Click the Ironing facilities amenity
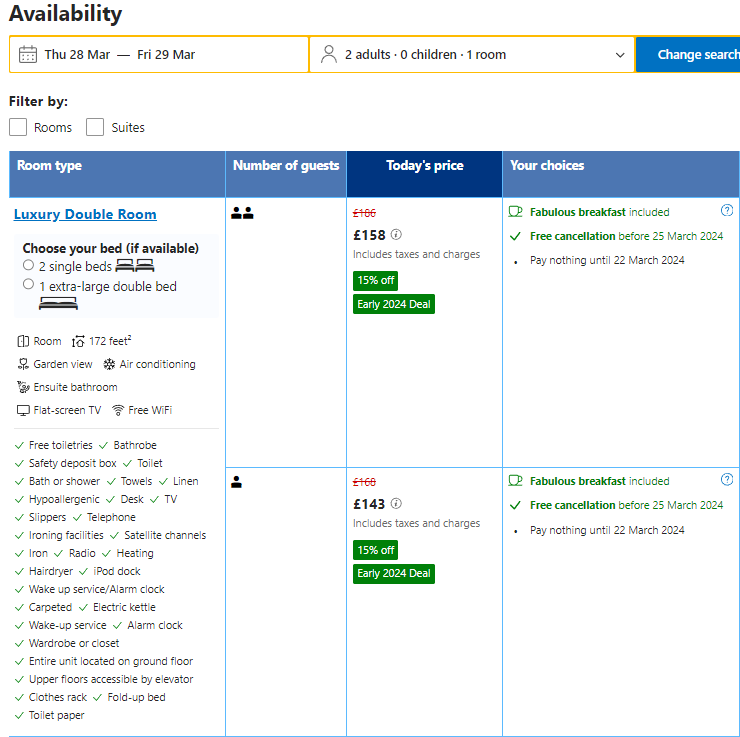Viewport: 740px width, 737px height. point(66,535)
